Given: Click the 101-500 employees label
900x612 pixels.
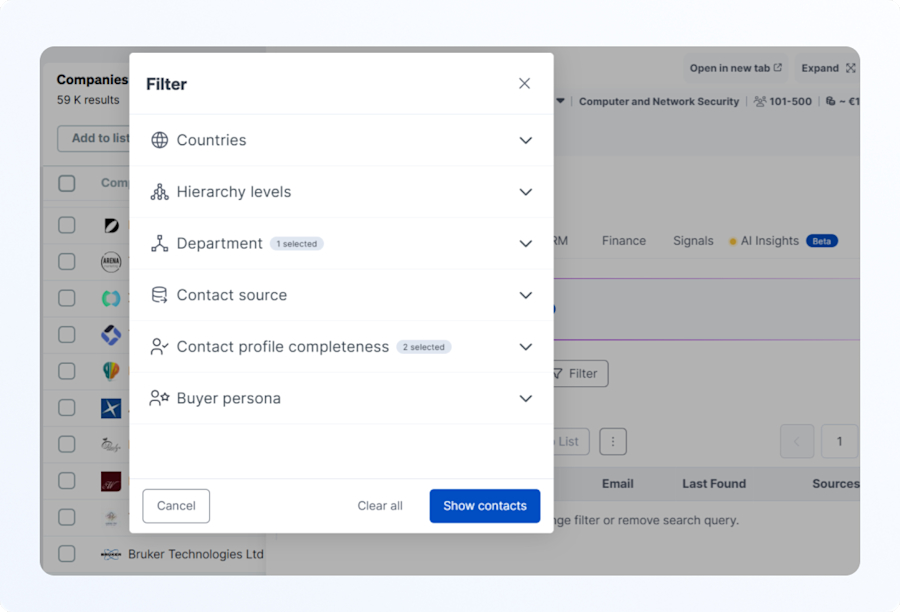Looking at the screenshot, I should (x=790, y=102).
